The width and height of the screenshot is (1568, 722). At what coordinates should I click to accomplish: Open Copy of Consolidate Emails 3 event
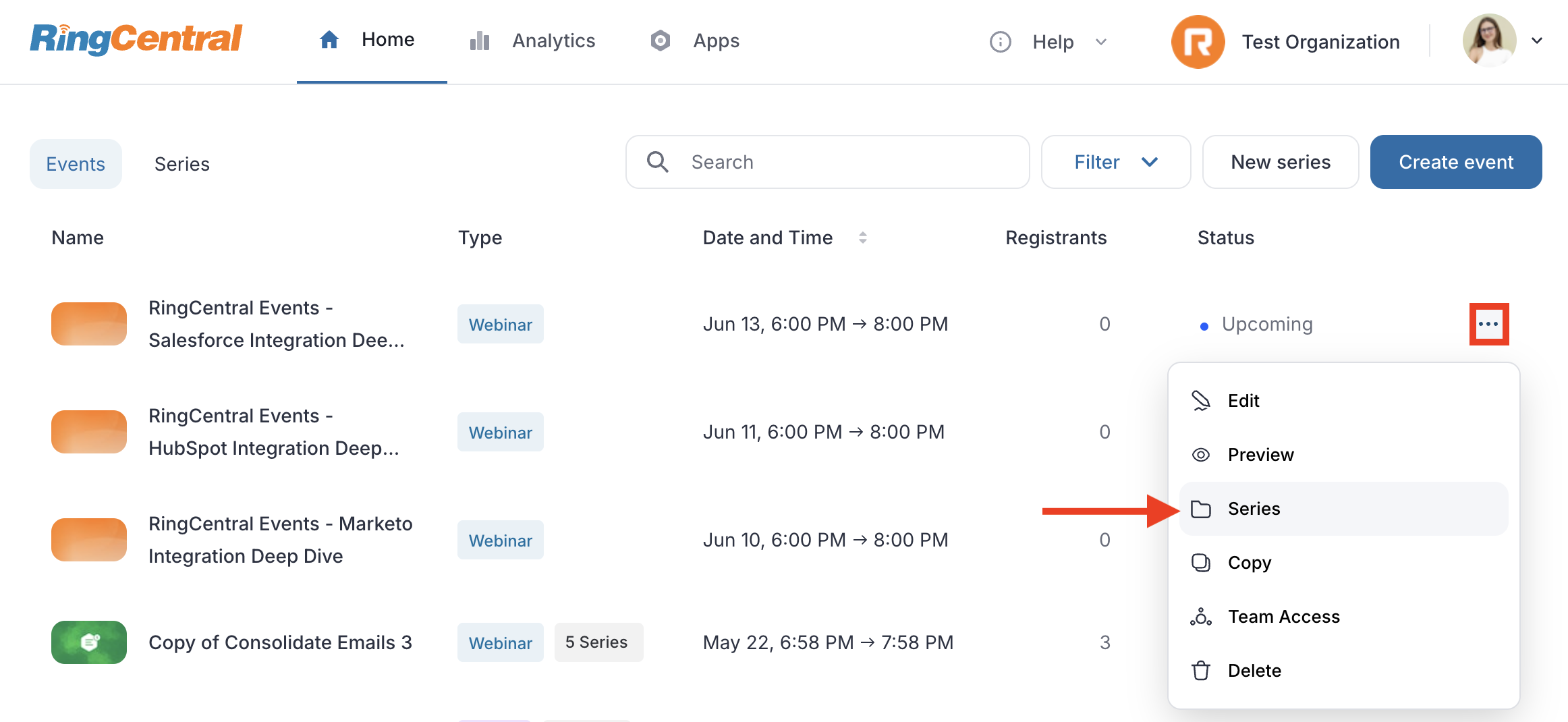click(x=280, y=642)
